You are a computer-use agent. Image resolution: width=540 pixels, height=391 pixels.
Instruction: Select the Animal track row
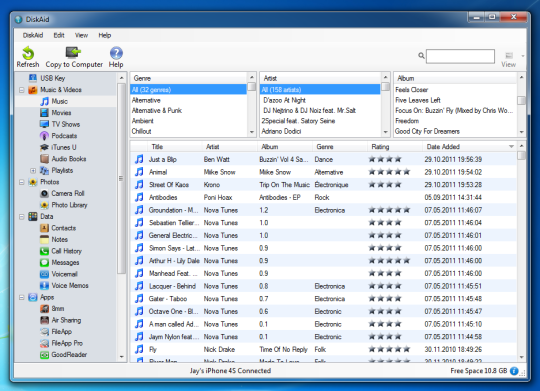(323, 172)
